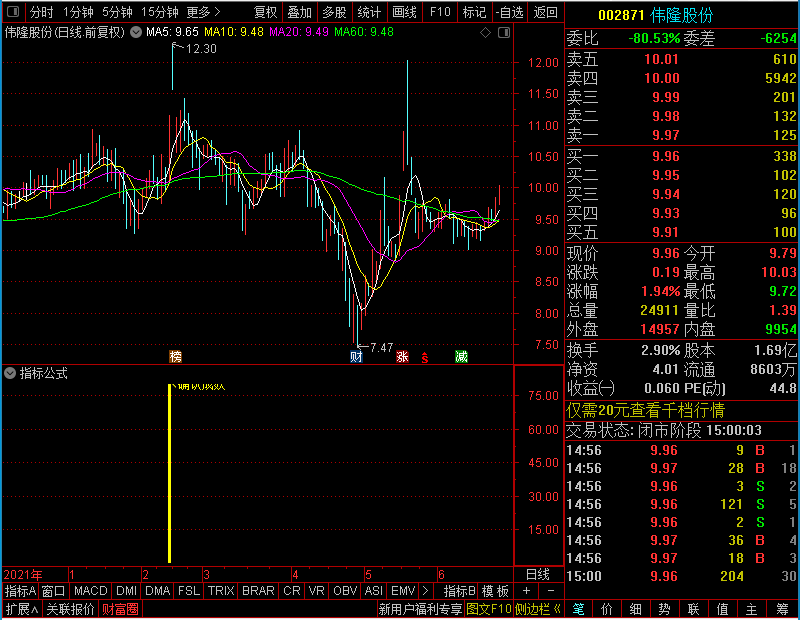Click the 涨 event marker on chart
This screenshot has width=800, height=620.
coord(403,356)
